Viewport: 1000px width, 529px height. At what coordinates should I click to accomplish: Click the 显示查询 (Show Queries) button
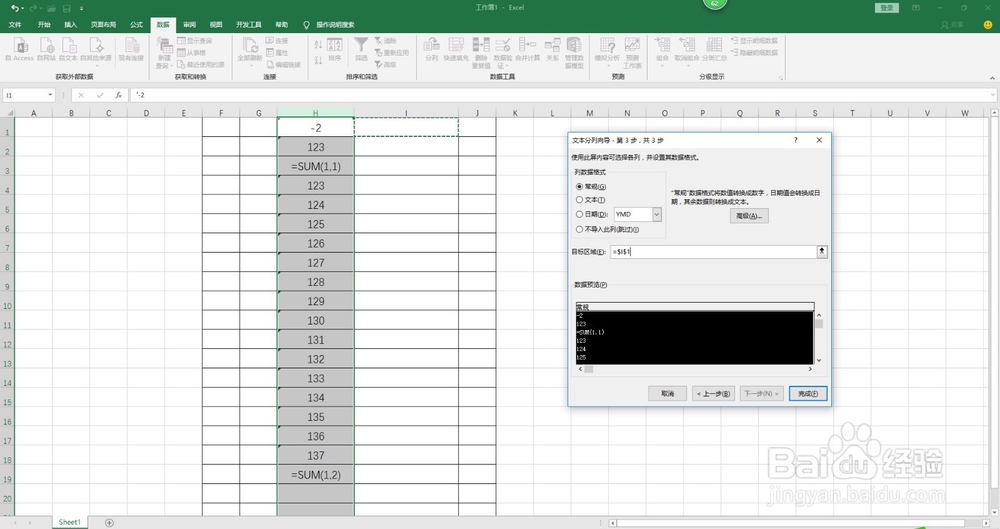[195, 40]
